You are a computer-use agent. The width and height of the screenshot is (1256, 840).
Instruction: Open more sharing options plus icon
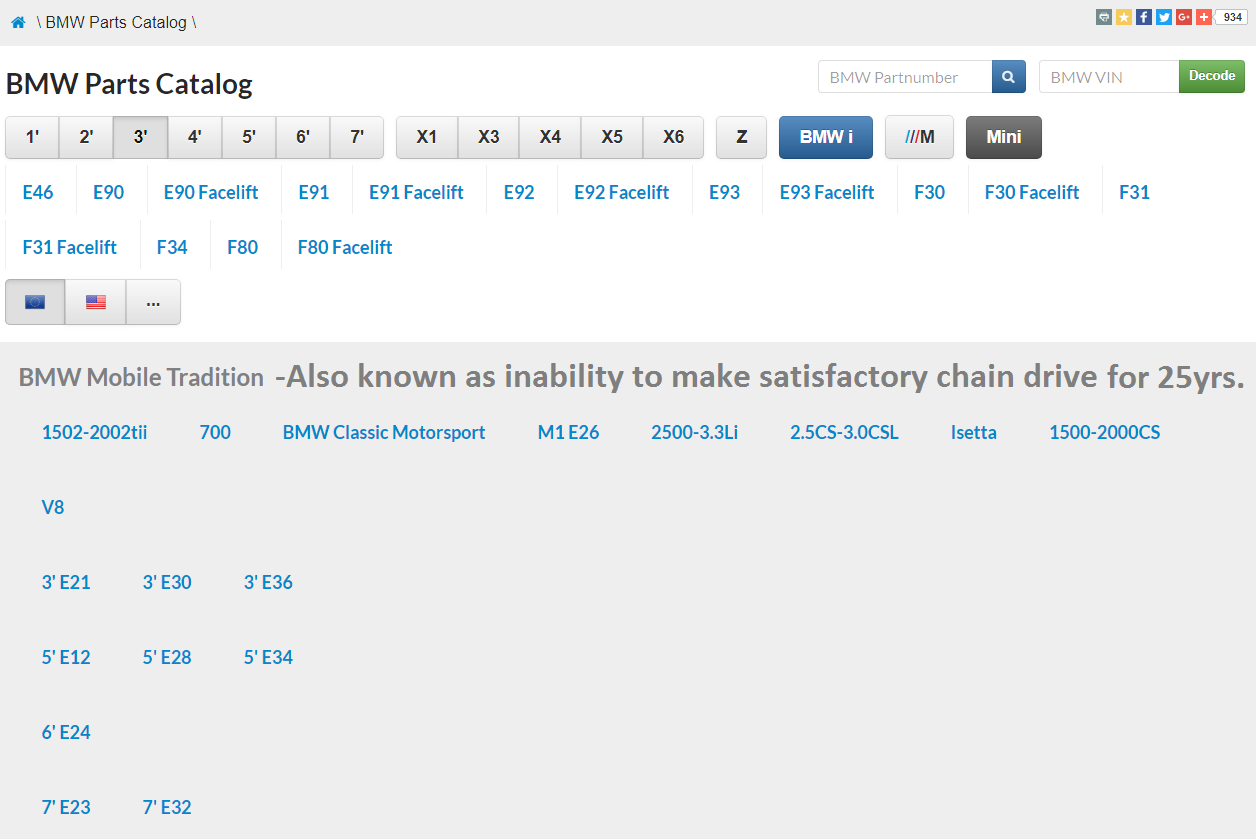[x=1204, y=17]
